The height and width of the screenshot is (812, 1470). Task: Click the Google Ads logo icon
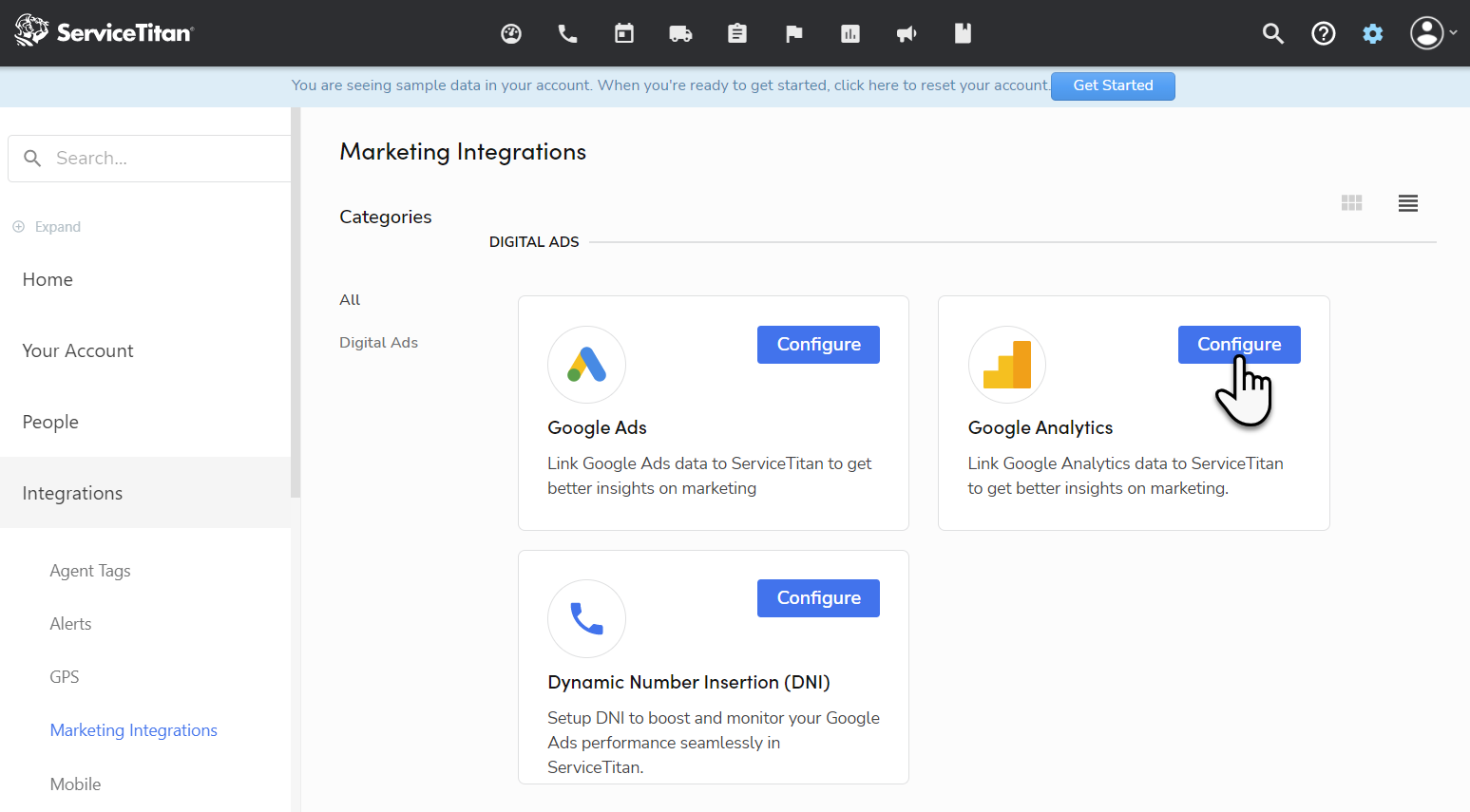[x=587, y=365]
